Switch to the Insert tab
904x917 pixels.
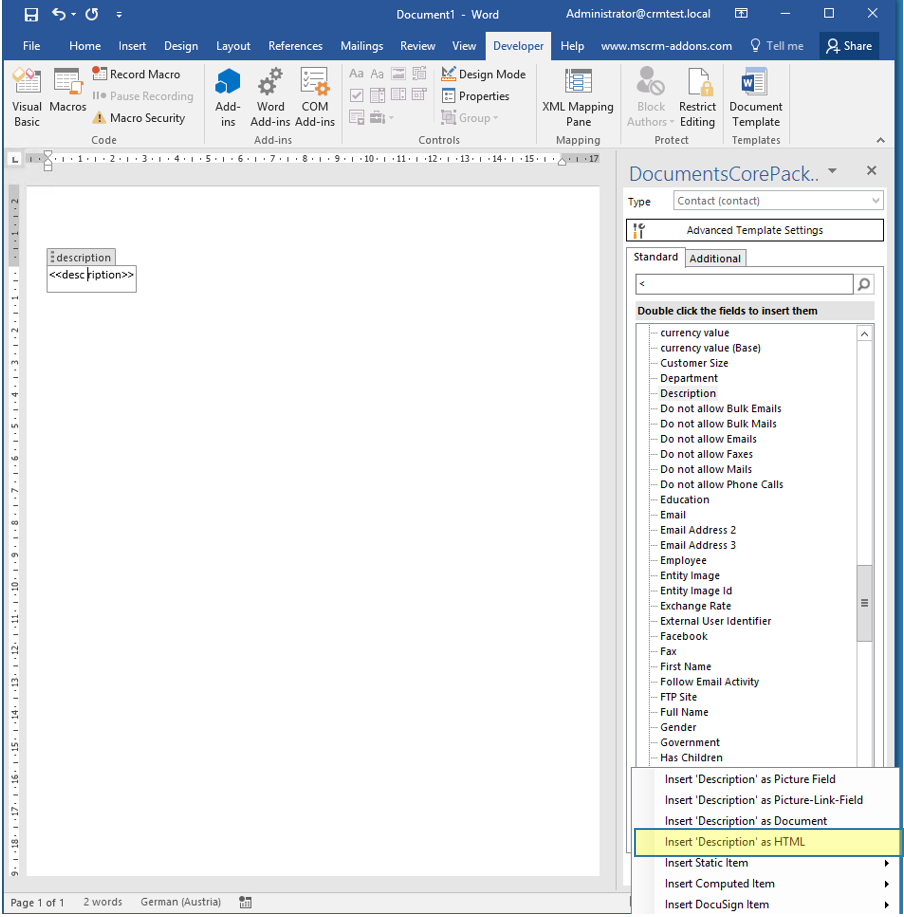(x=132, y=46)
